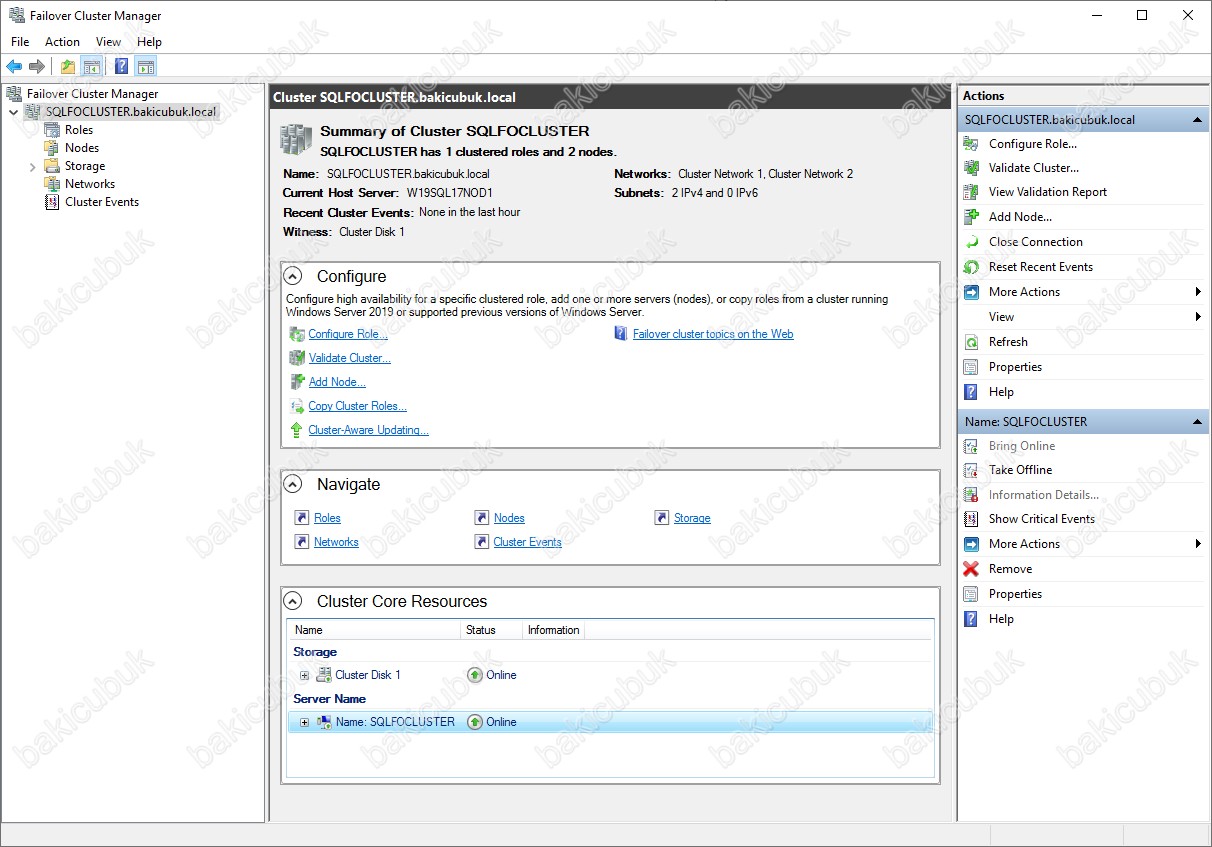Expand the Storage node arrow in the tree
1212x847 pixels.
point(32,166)
